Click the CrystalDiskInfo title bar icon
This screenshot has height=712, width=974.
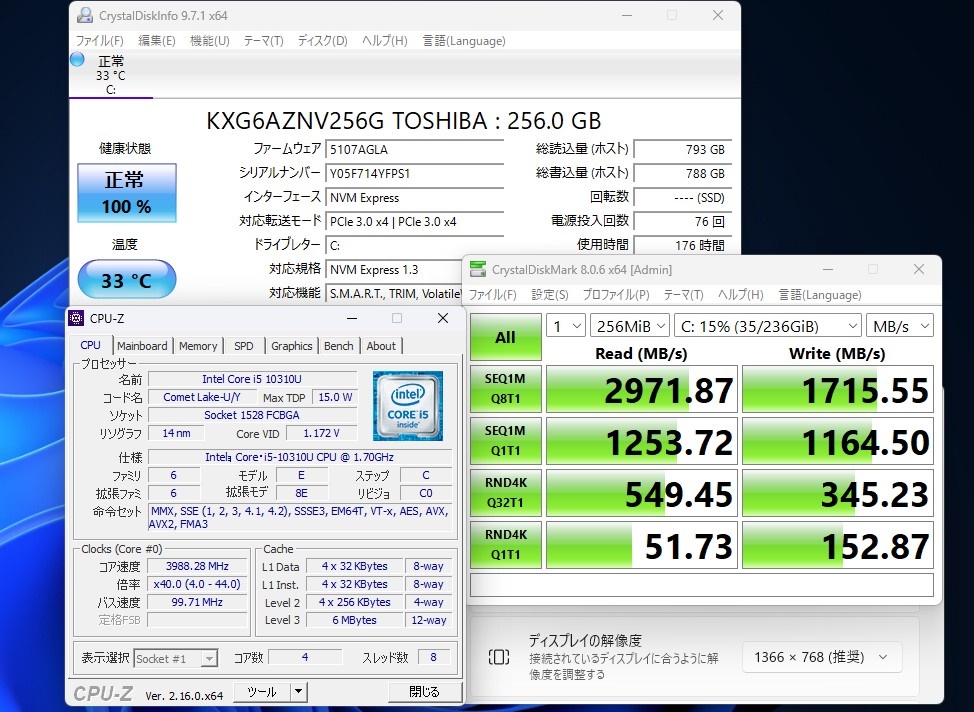point(84,16)
